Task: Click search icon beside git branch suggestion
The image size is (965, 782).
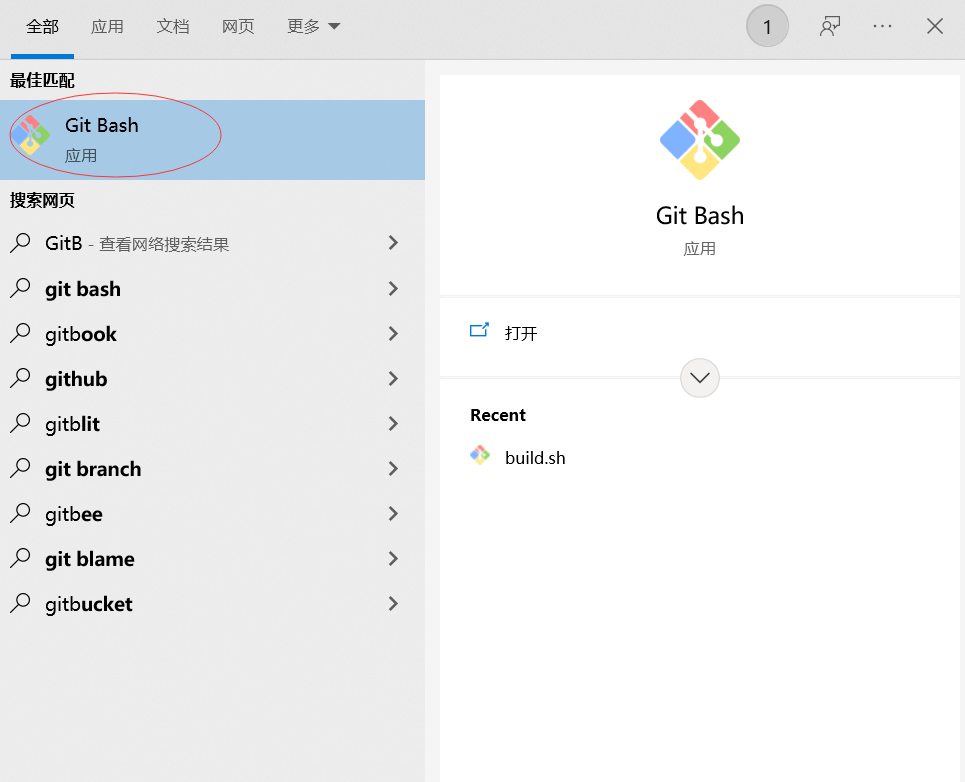Action: 20,468
